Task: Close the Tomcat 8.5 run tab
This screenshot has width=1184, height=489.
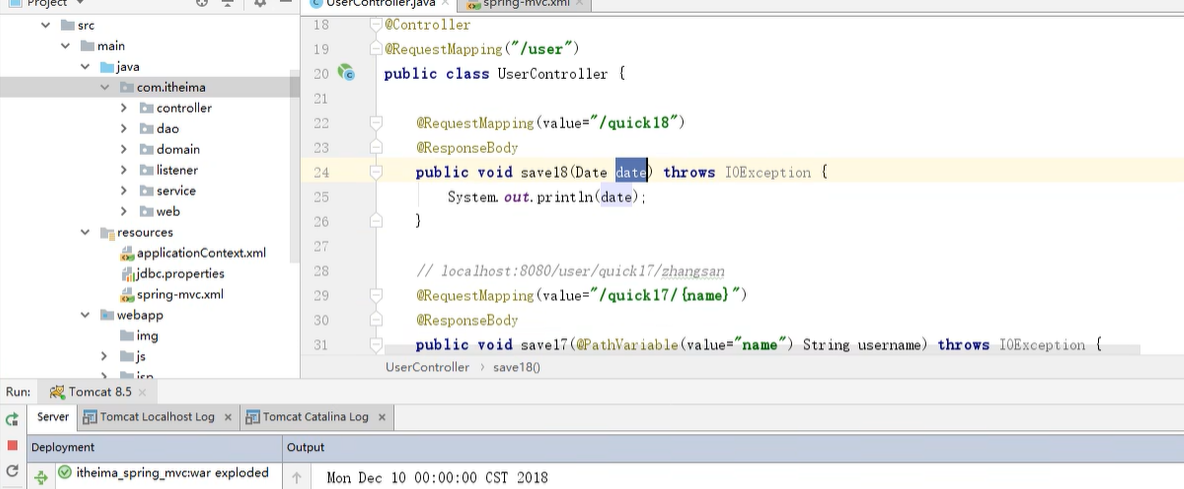Action: pyautogui.click(x=143, y=392)
